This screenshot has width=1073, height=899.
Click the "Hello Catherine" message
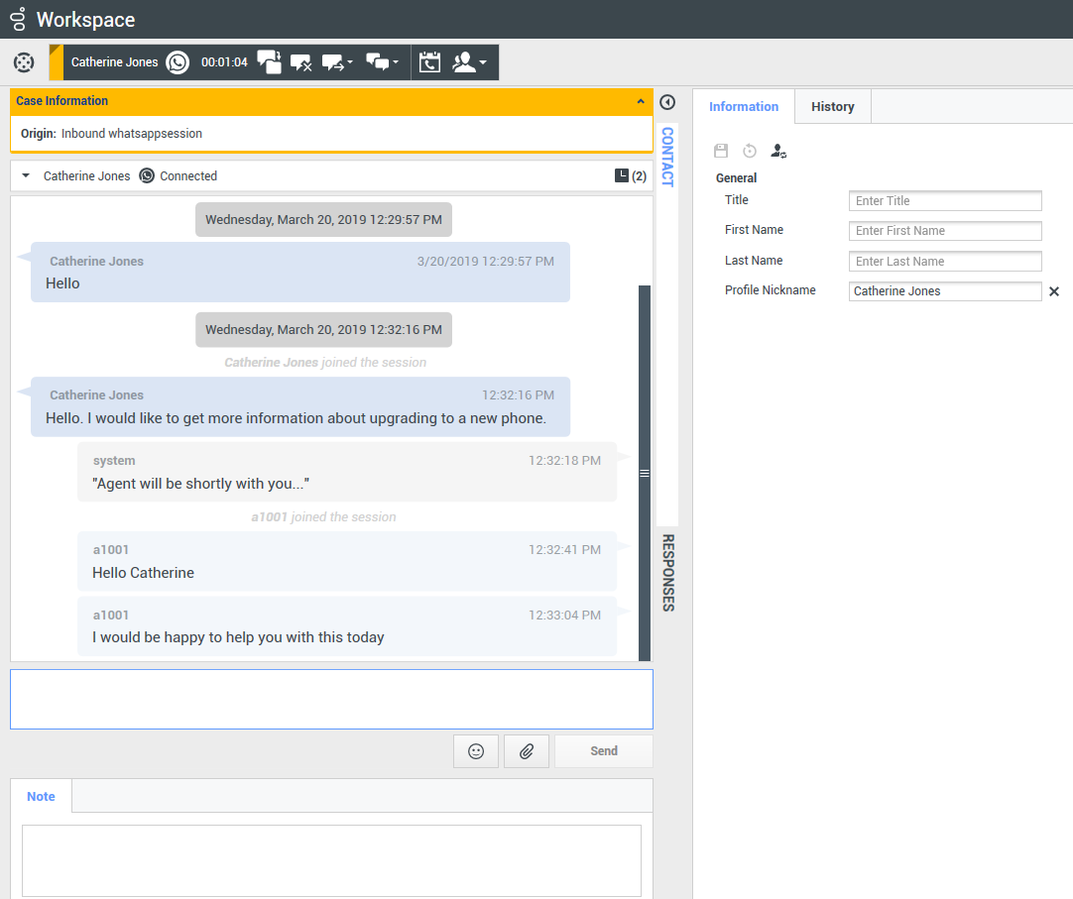pyautogui.click(x=347, y=561)
